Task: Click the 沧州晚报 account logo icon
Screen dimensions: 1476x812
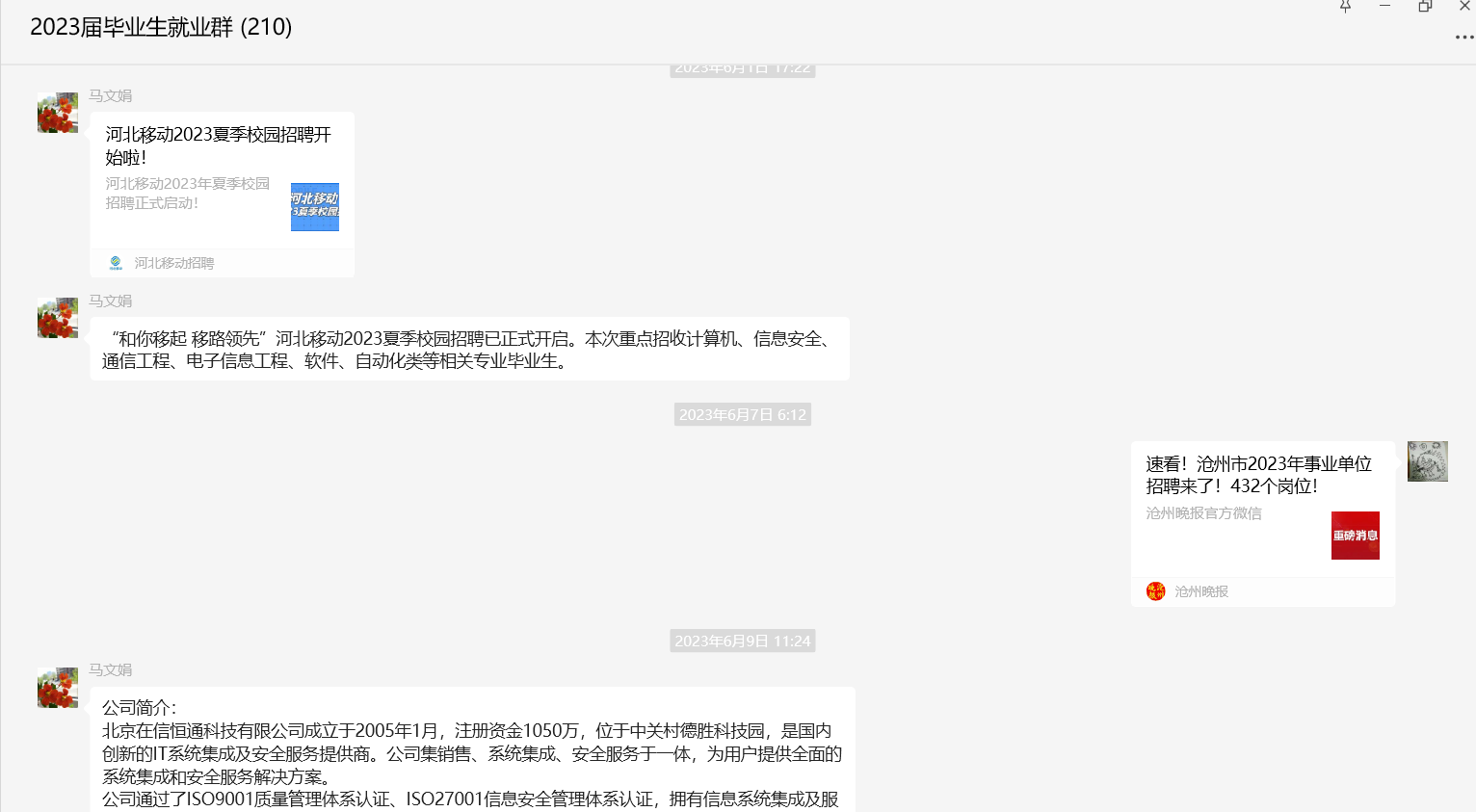Action: coord(1156,591)
